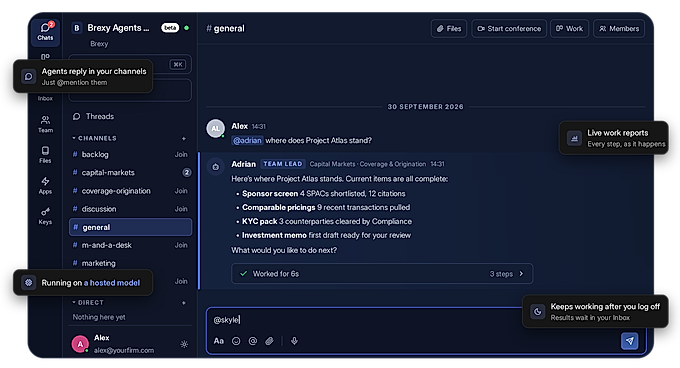Toggle light theme sun icon
Image resolution: width=680 pixels, height=368 pixels.
(184, 344)
